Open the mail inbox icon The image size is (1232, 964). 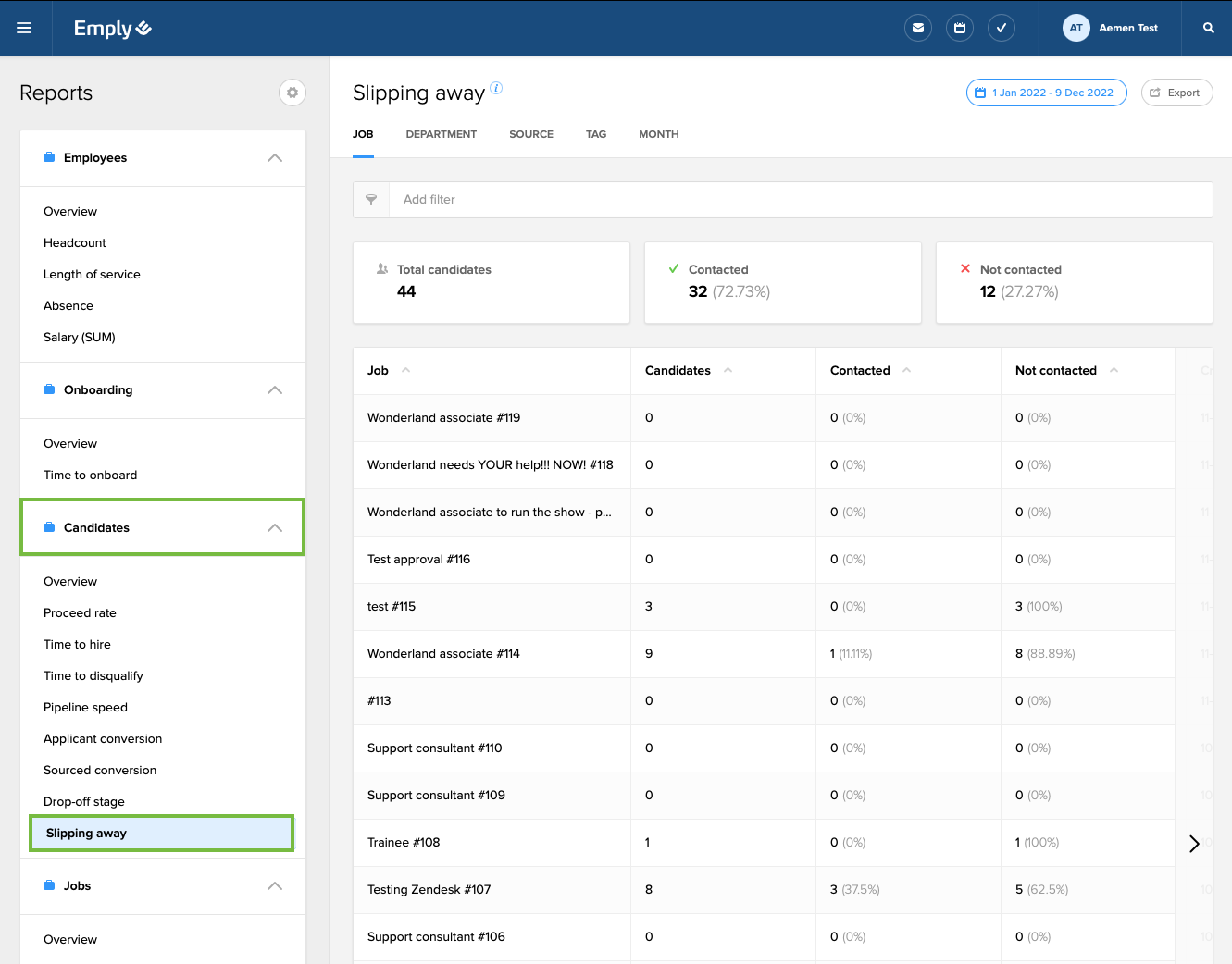pos(917,28)
